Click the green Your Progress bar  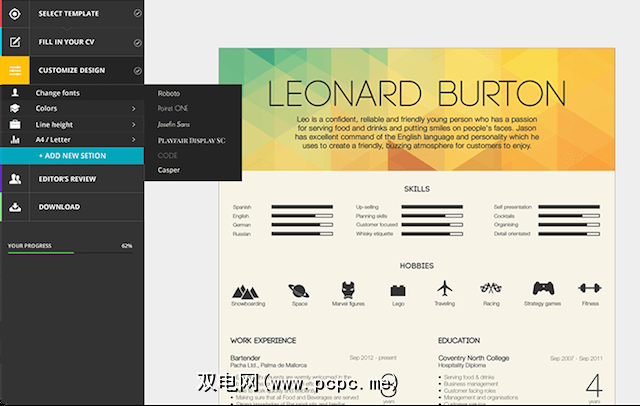(41, 253)
